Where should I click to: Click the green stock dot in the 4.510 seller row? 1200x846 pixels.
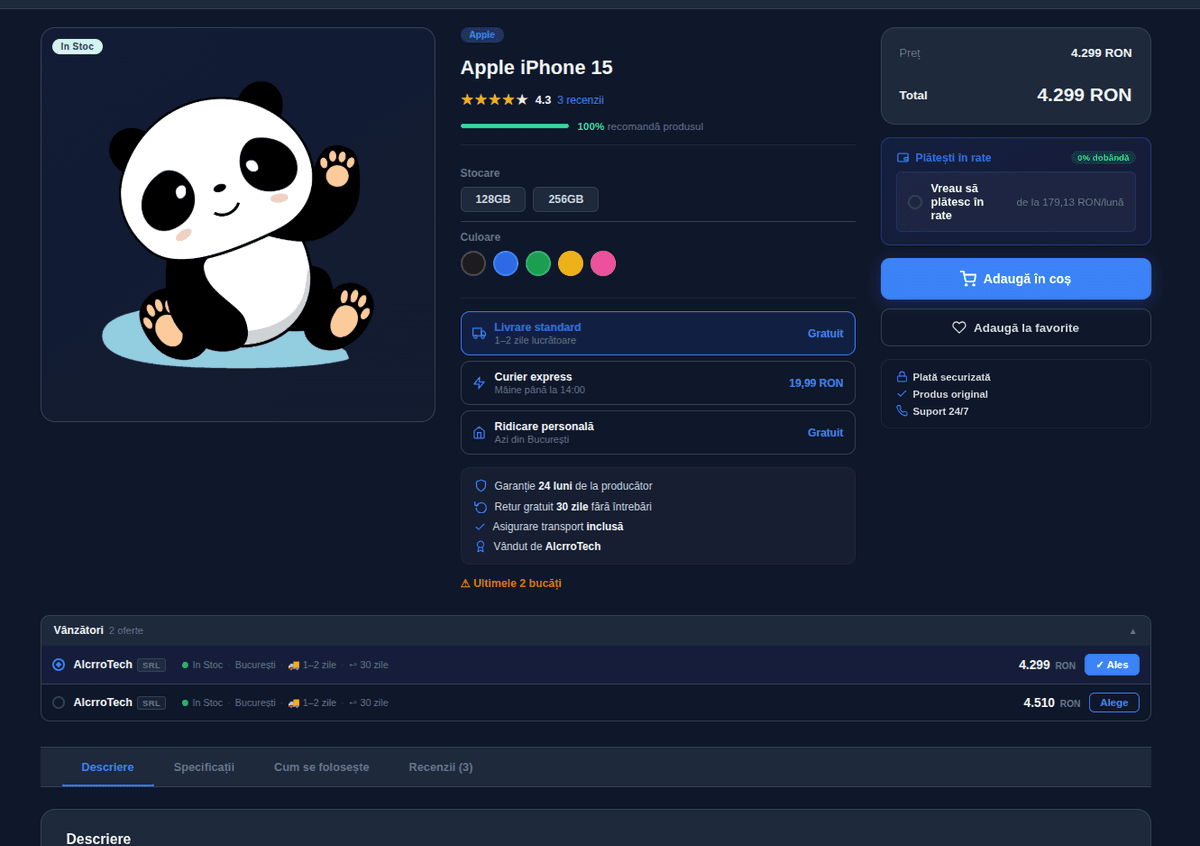[185, 703]
